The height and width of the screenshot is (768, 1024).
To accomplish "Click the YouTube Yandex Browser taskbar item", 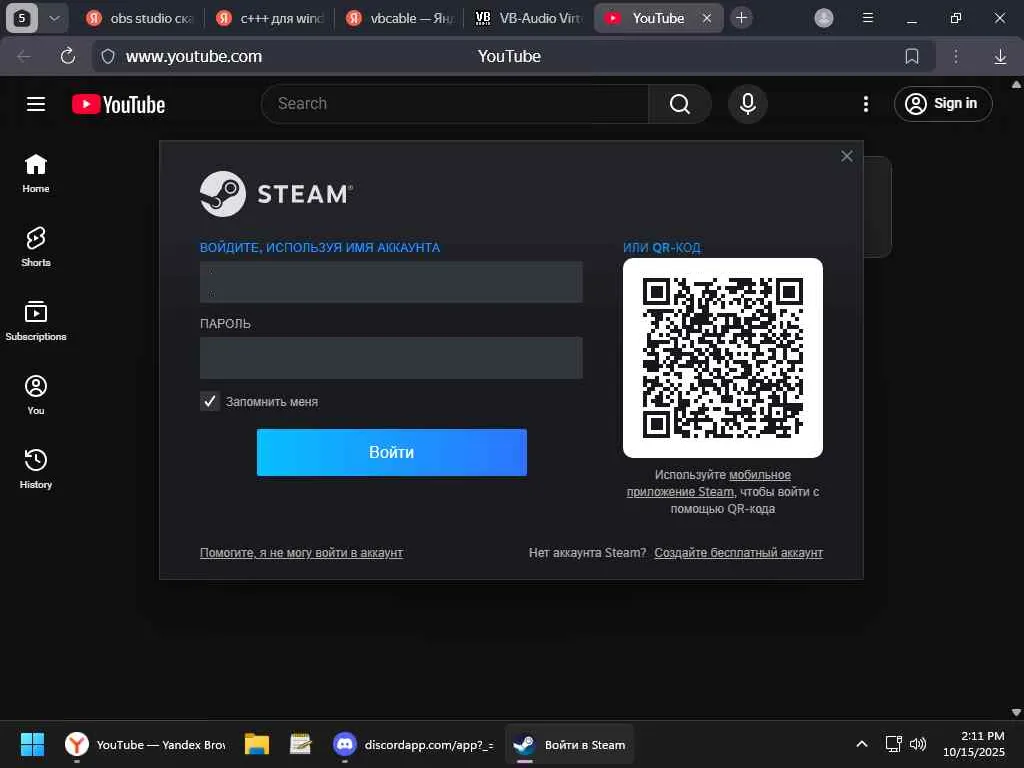I will [x=144, y=744].
